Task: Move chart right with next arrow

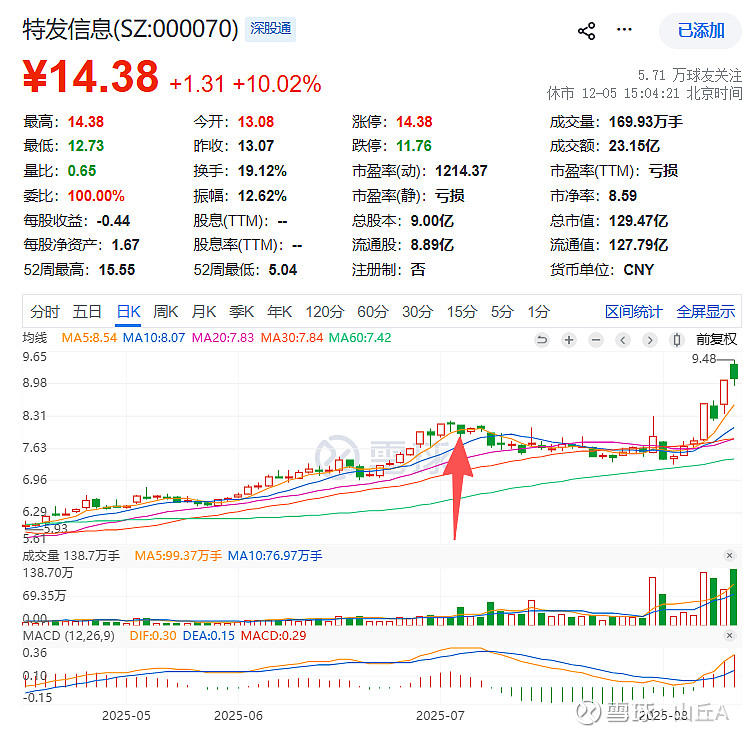Action: click(x=650, y=340)
